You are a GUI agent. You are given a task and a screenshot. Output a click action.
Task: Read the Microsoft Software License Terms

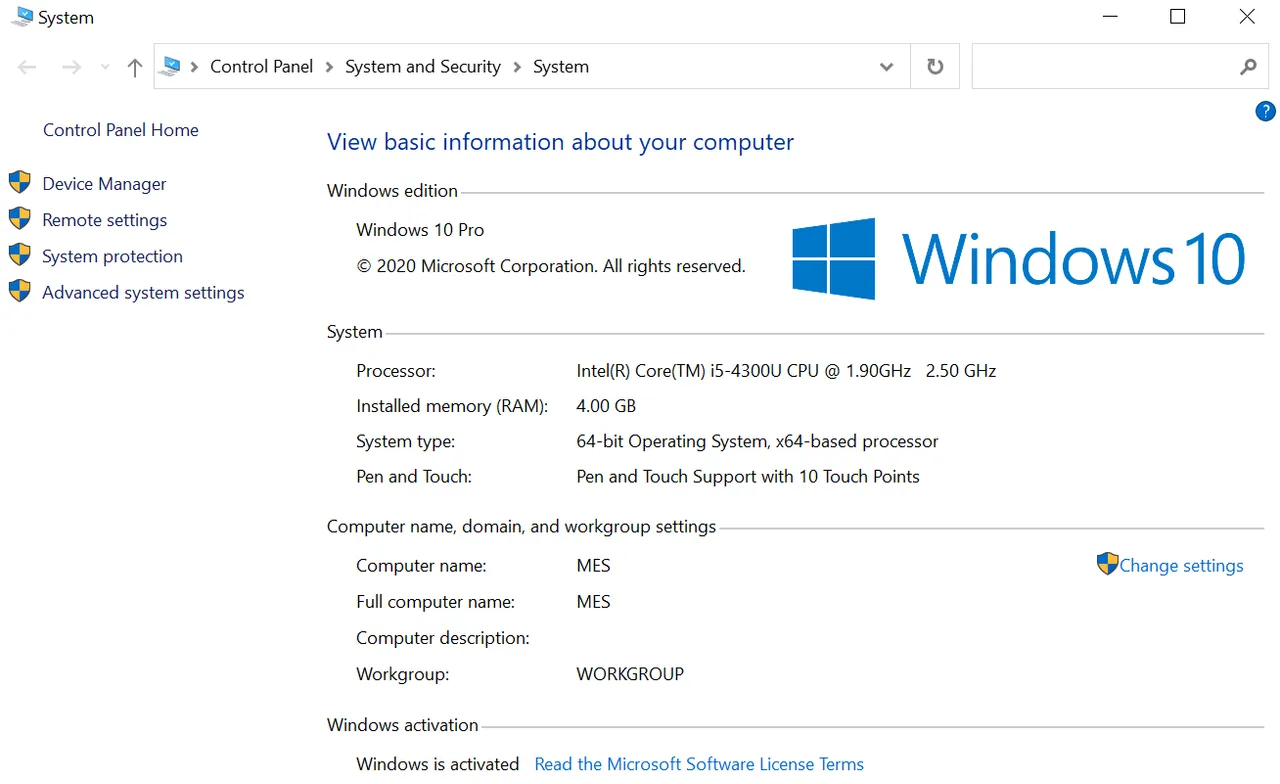(699, 764)
